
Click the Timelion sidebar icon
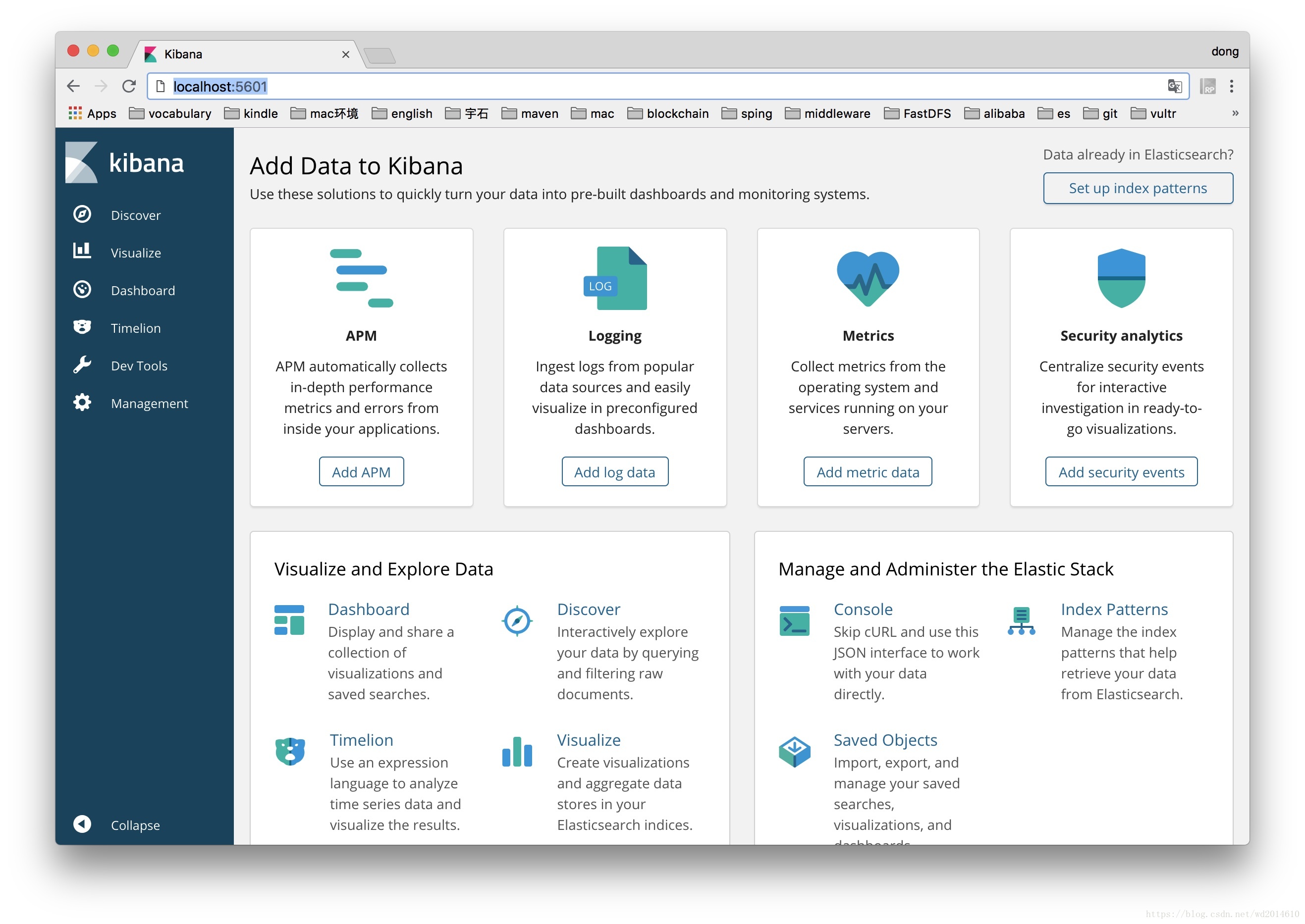[x=80, y=327]
